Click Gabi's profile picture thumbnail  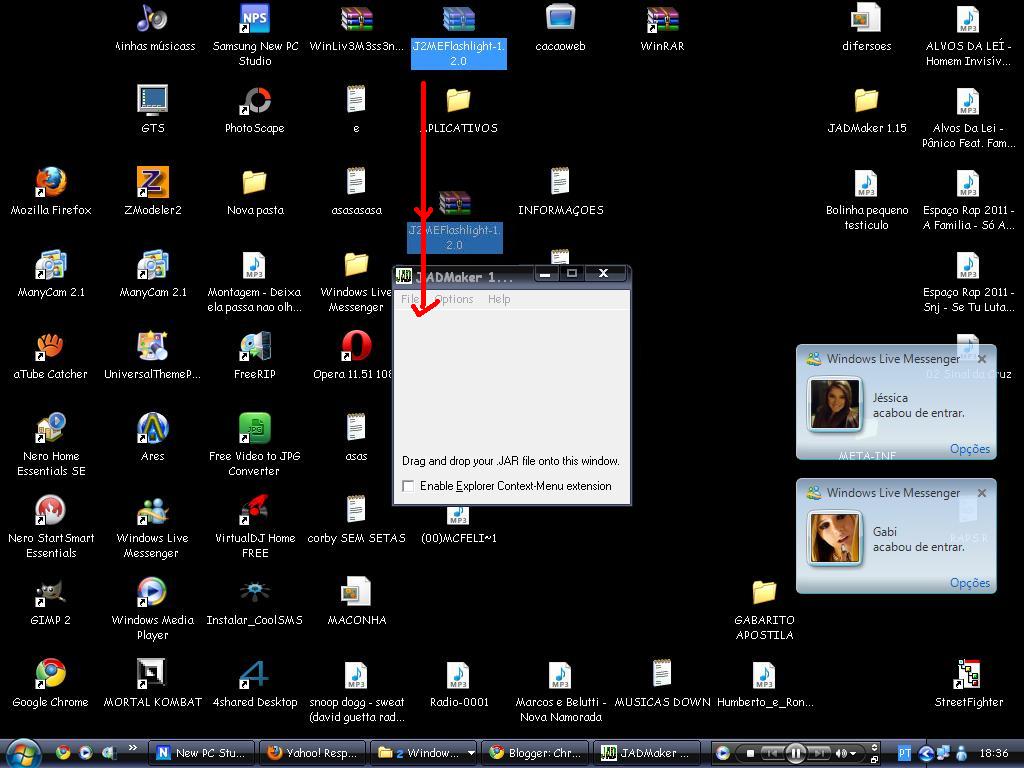click(x=834, y=538)
